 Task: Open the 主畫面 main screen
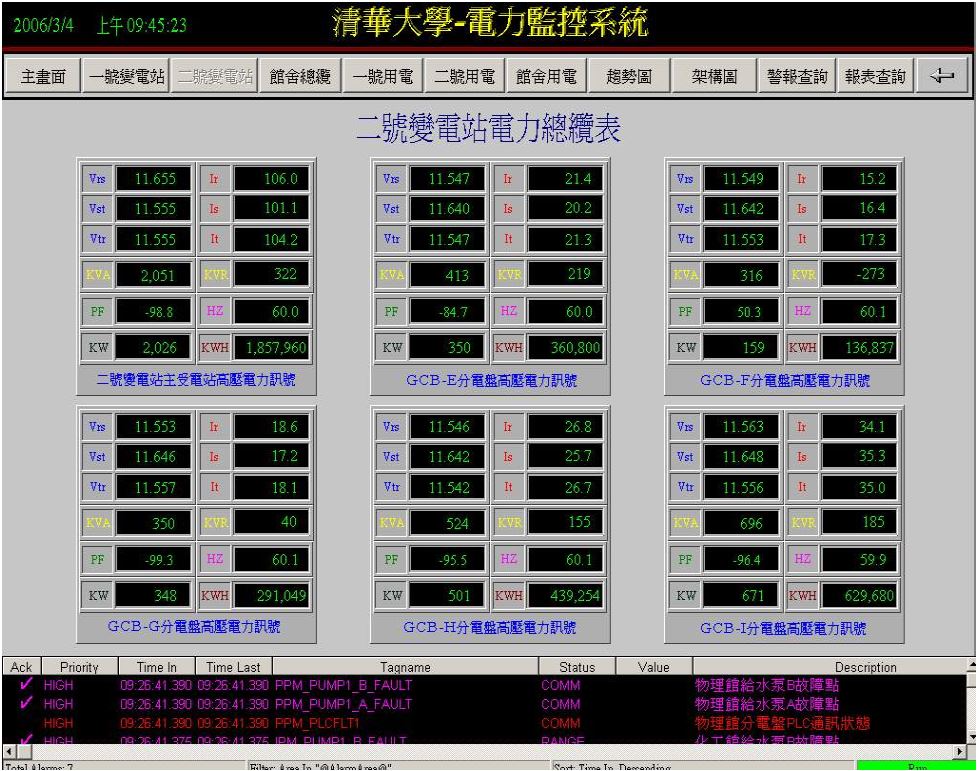(x=43, y=76)
